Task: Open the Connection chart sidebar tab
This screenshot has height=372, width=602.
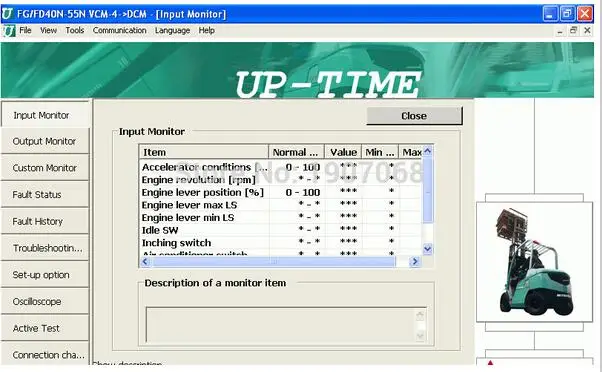Action: click(45, 354)
